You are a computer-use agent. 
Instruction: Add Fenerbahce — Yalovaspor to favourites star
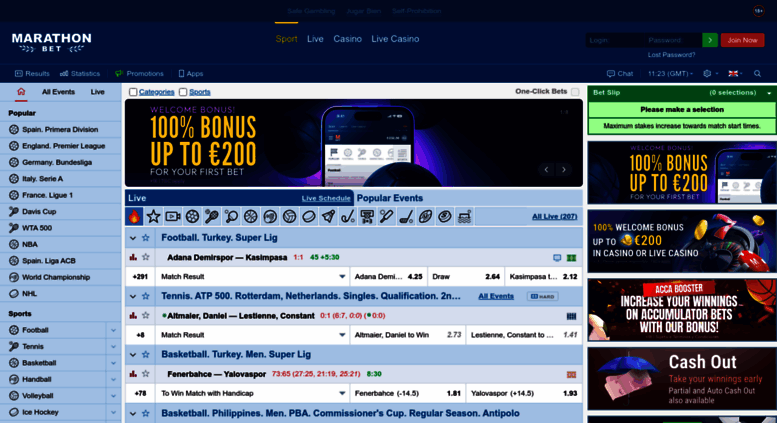click(x=145, y=373)
